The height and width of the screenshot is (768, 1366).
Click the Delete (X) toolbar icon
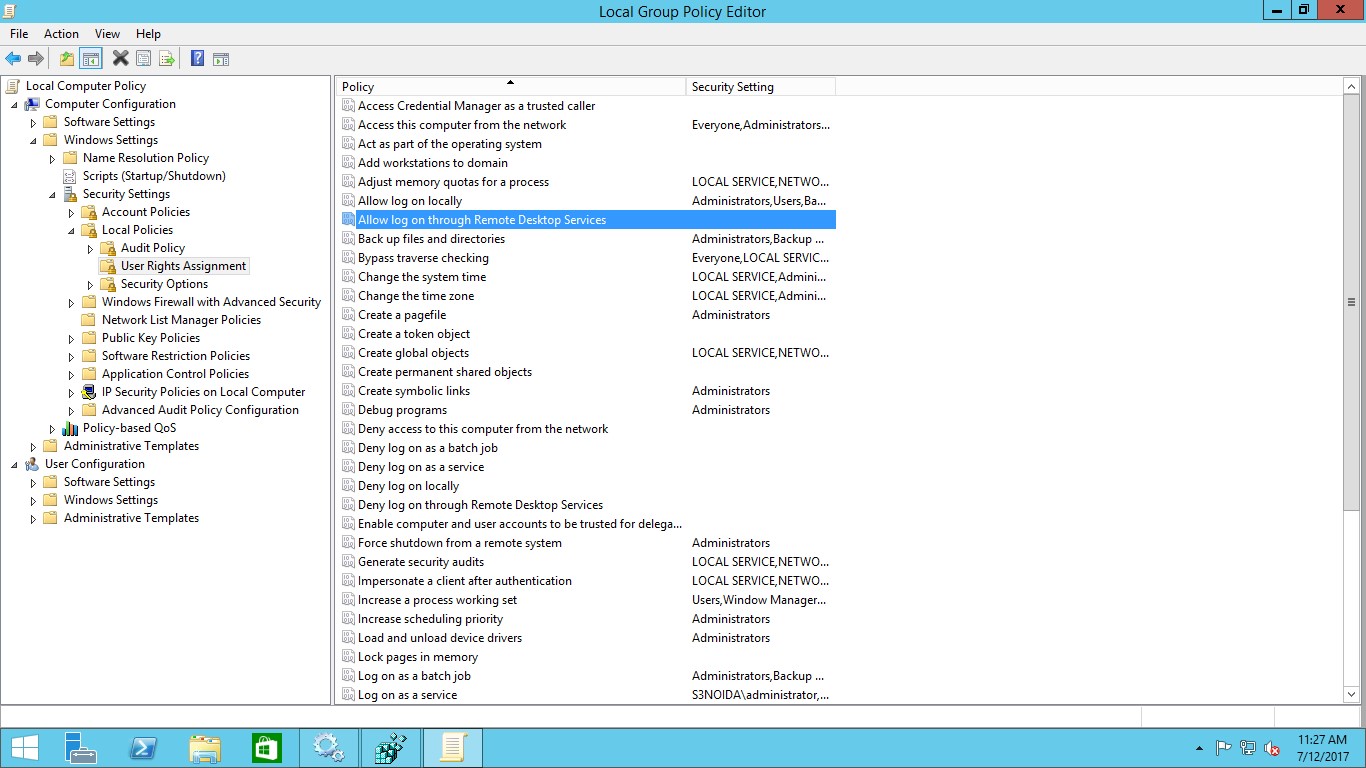pyautogui.click(x=120, y=59)
